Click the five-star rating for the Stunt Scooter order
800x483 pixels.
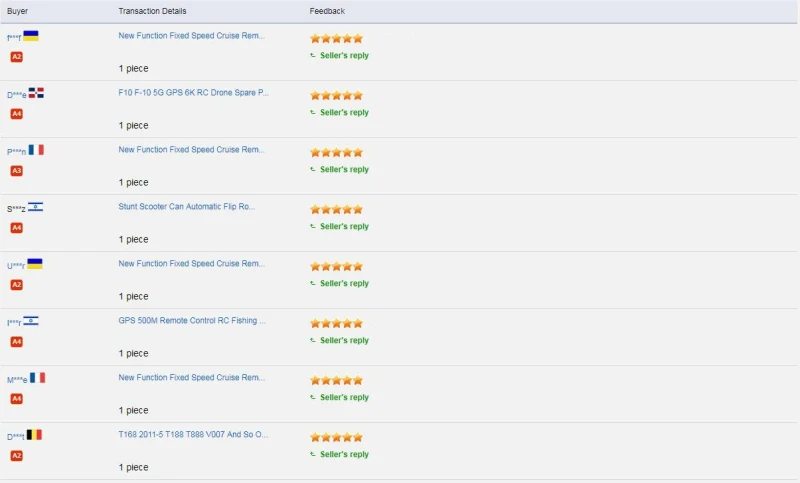[337, 209]
